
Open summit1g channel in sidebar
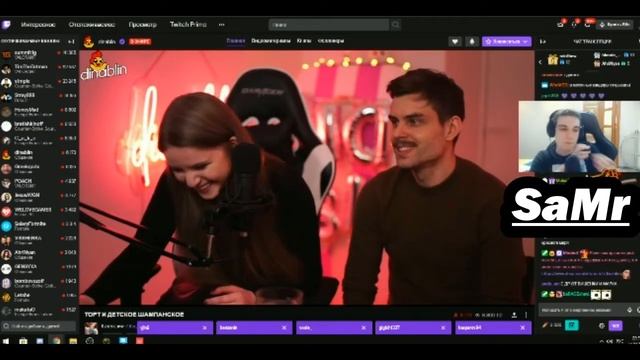pyautogui.click(x=39, y=54)
